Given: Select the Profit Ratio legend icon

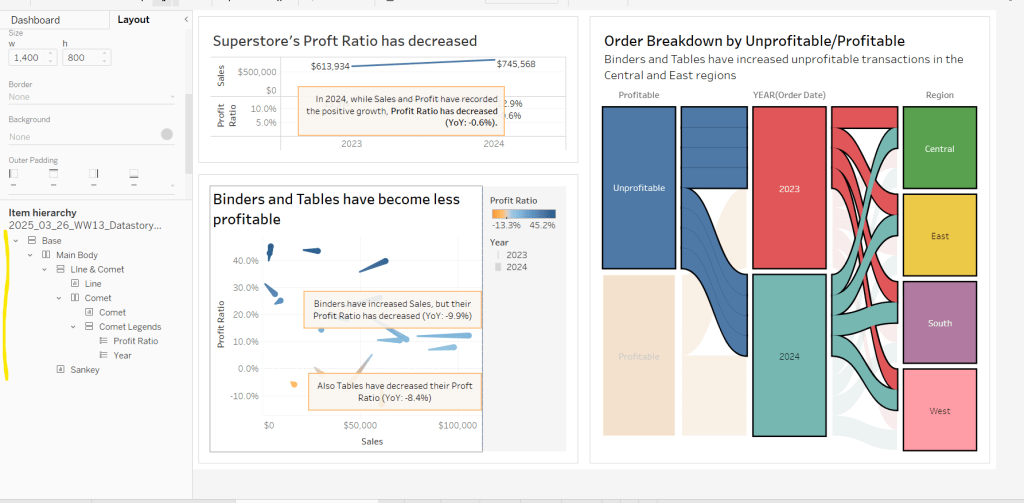Looking at the screenshot, I should point(103,341).
